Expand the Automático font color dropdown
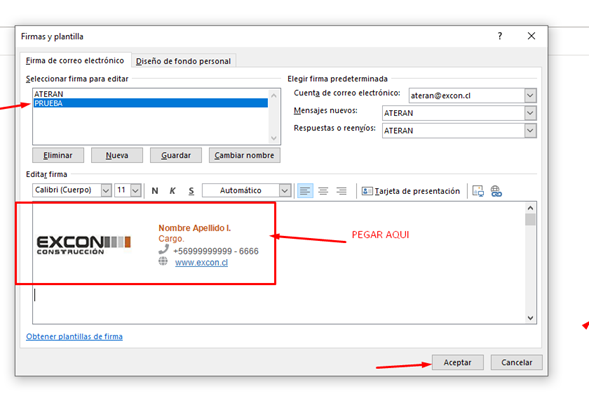The image size is (589, 401). click(x=285, y=191)
